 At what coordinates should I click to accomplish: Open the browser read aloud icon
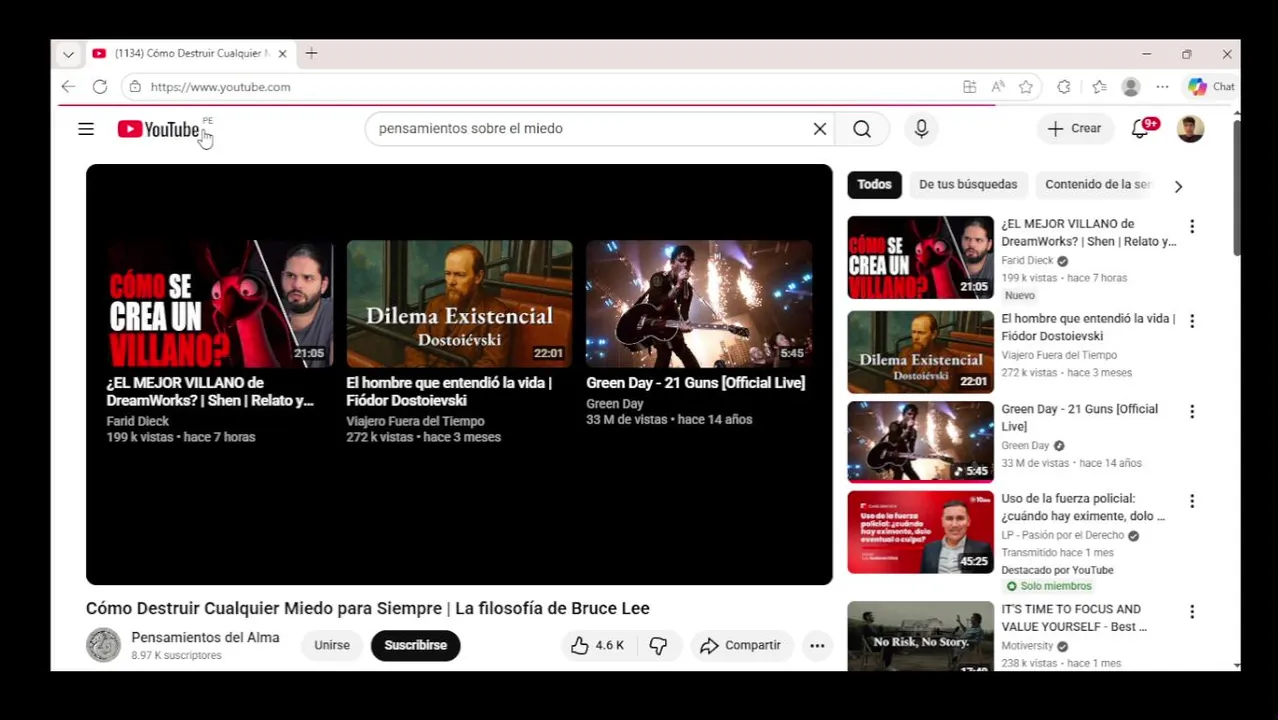click(x=998, y=87)
